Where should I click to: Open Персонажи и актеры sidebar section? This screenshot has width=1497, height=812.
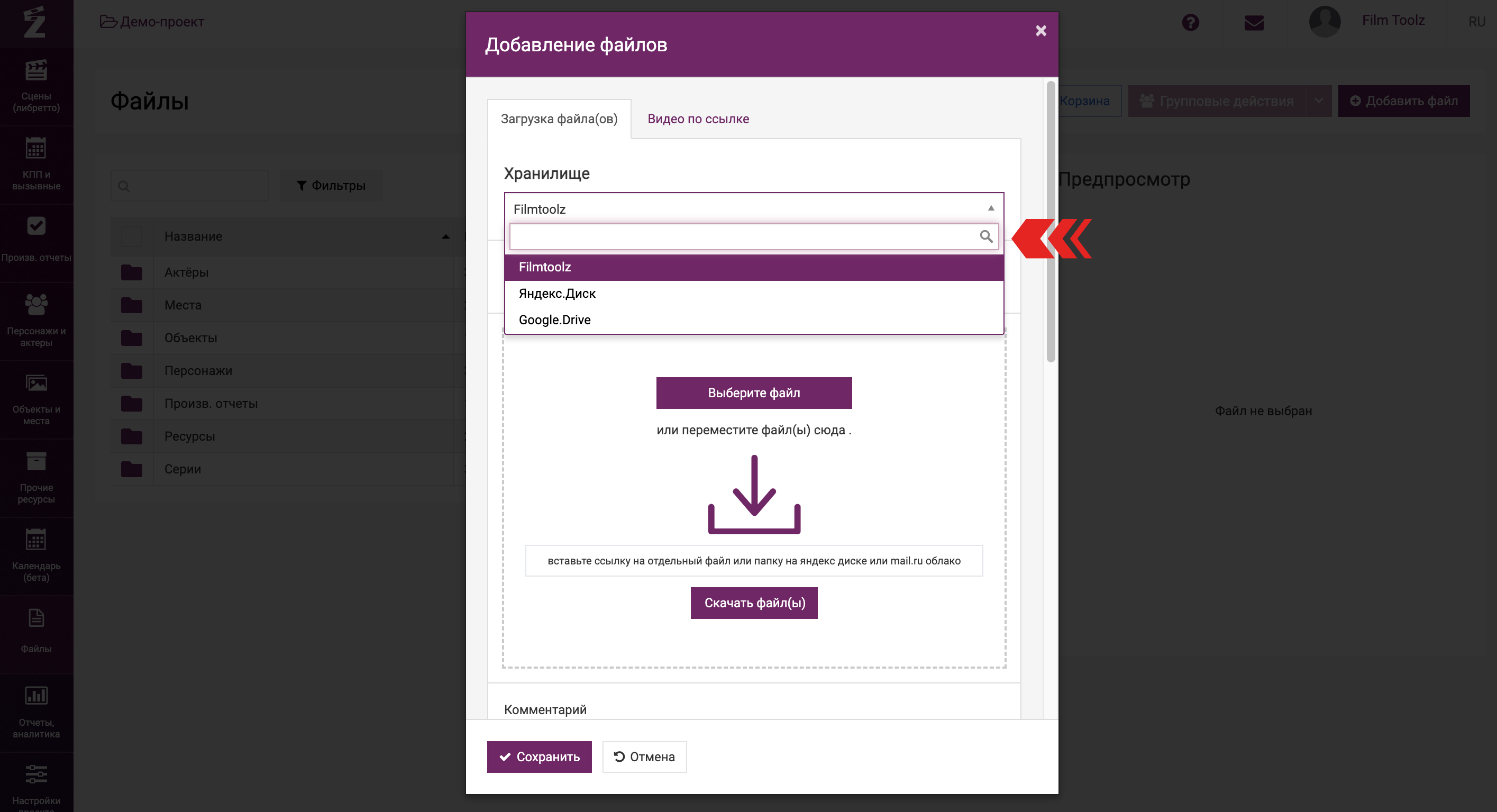tap(36, 321)
